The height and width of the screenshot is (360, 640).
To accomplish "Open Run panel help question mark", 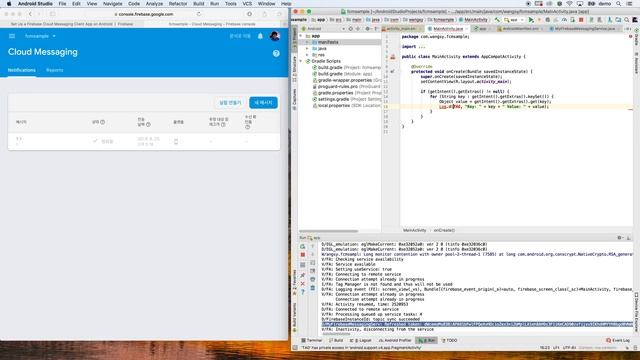I will (302, 292).
